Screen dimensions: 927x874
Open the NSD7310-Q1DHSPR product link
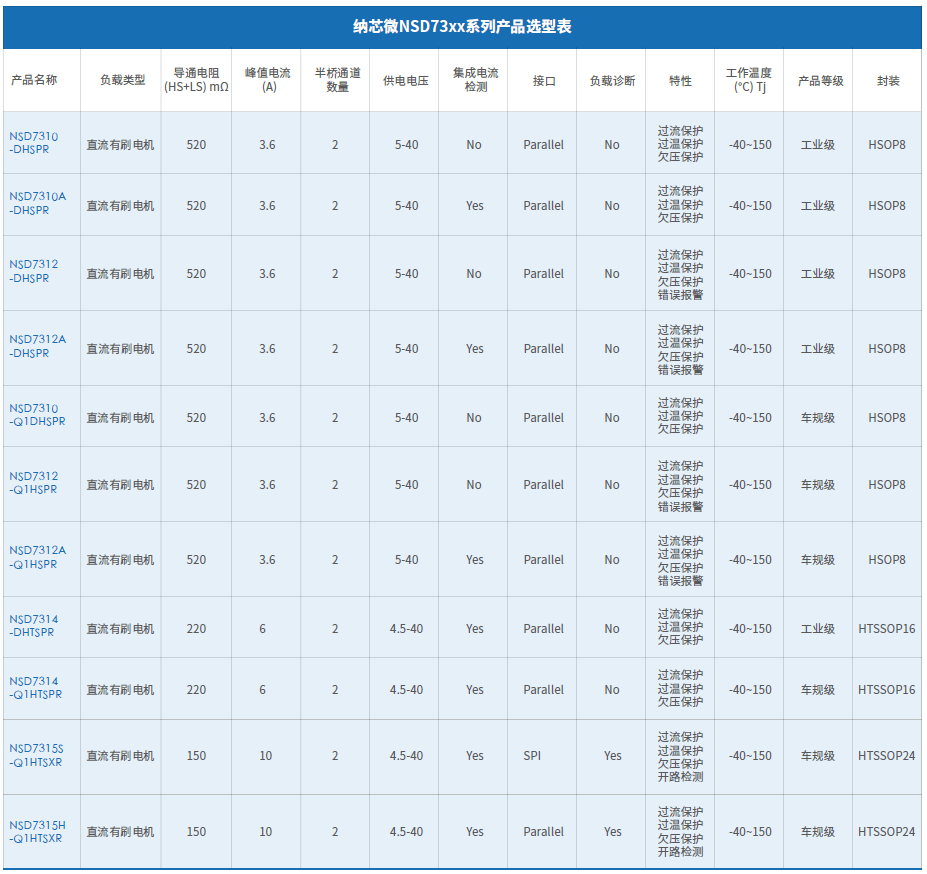pyautogui.click(x=37, y=415)
